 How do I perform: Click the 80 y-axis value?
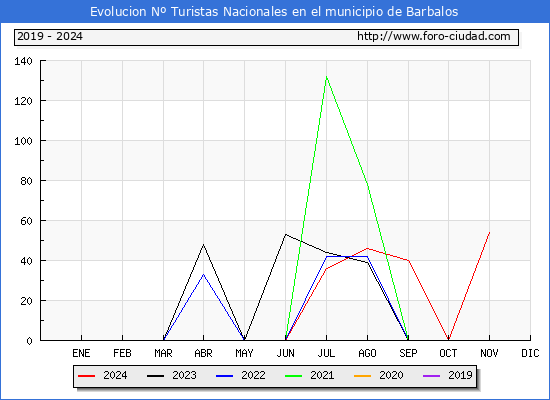(26, 181)
